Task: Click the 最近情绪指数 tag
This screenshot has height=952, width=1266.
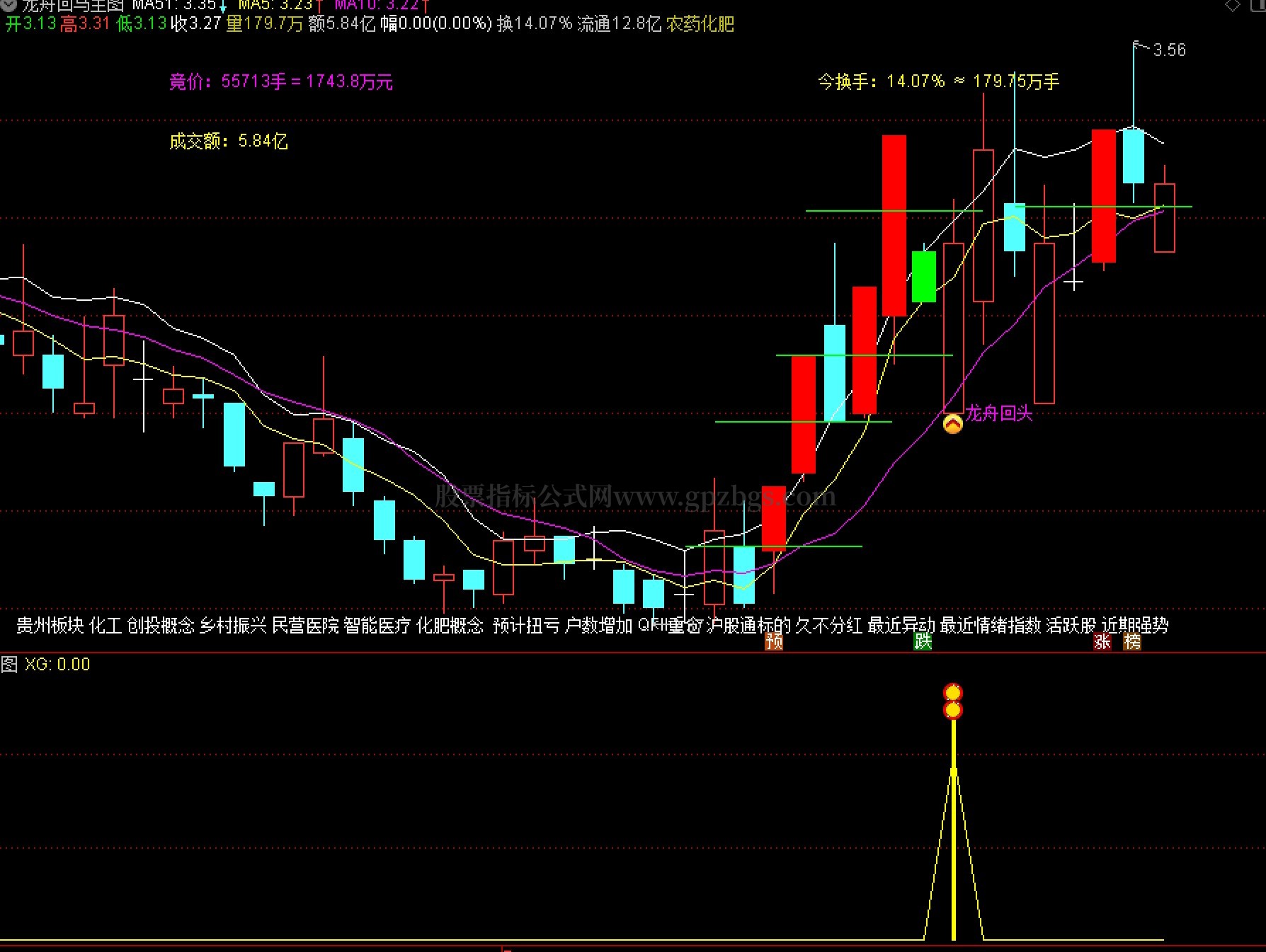Action: click(991, 625)
